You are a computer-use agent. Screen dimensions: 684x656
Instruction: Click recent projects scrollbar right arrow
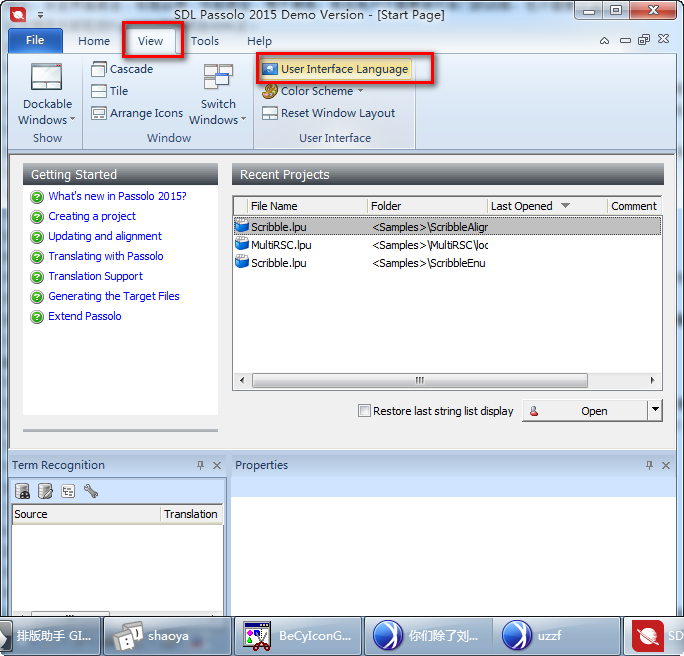pyautogui.click(x=653, y=380)
